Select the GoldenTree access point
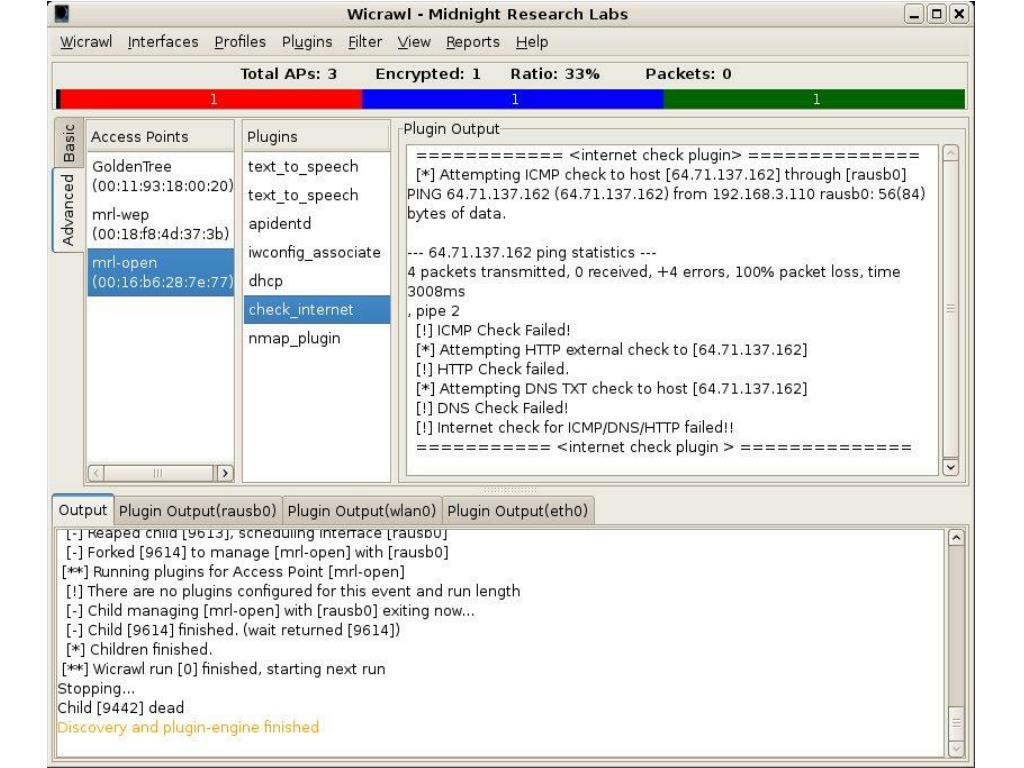Image resolution: width=1024 pixels, height=768 pixels. pyautogui.click(x=161, y=176)
